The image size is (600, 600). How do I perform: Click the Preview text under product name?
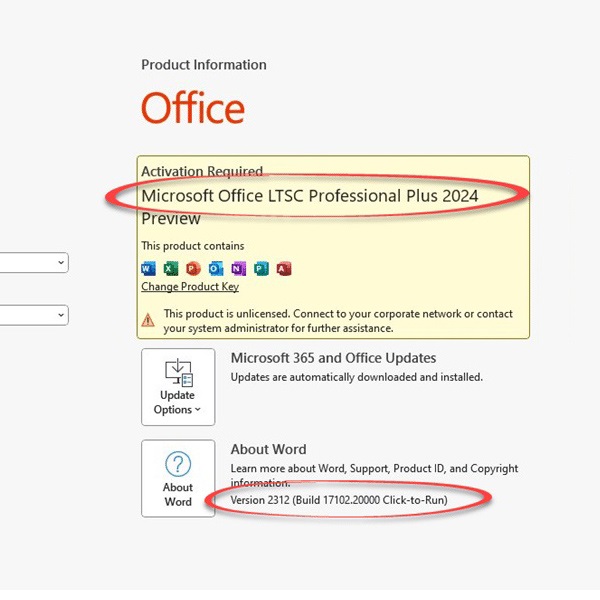[171, 219]
